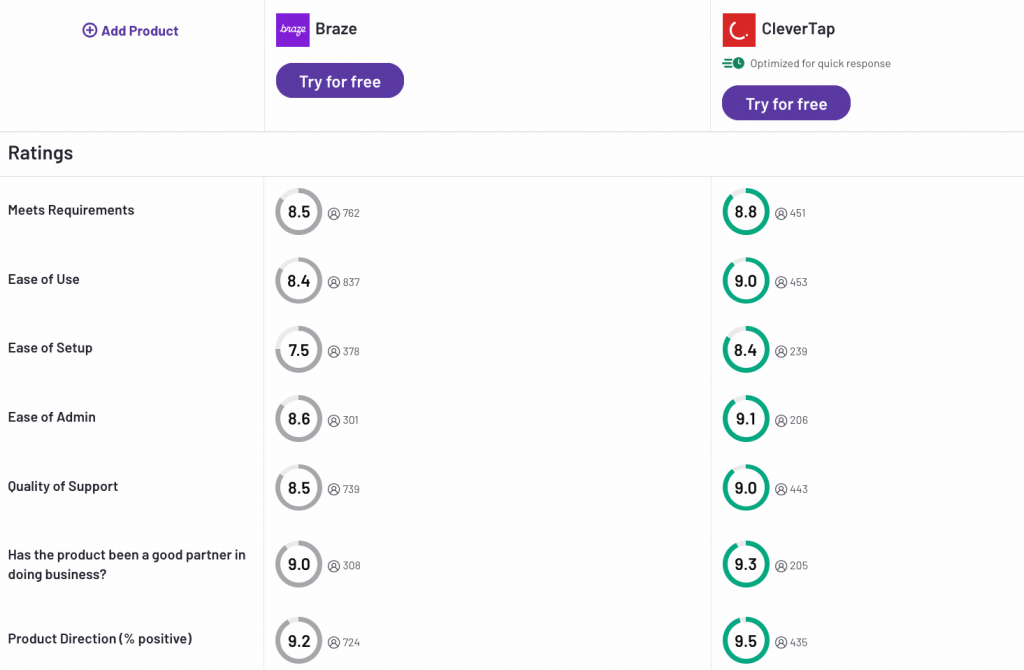
Task: Click reviewer icon beside Braze 762 count
Action: pyautogui.click(x=334, y=213)
